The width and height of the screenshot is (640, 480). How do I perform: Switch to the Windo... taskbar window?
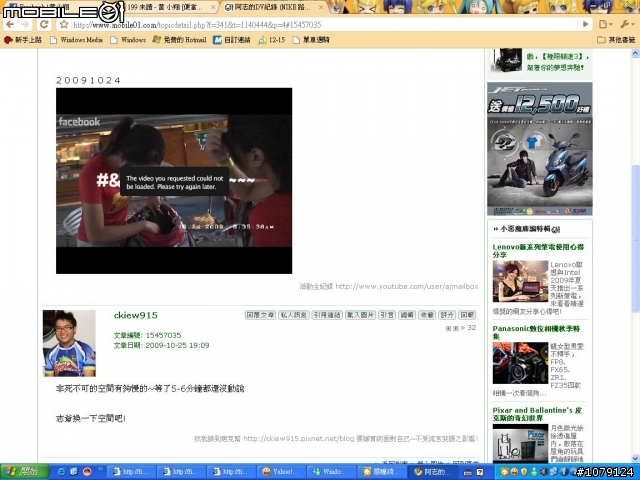point(330,471)
